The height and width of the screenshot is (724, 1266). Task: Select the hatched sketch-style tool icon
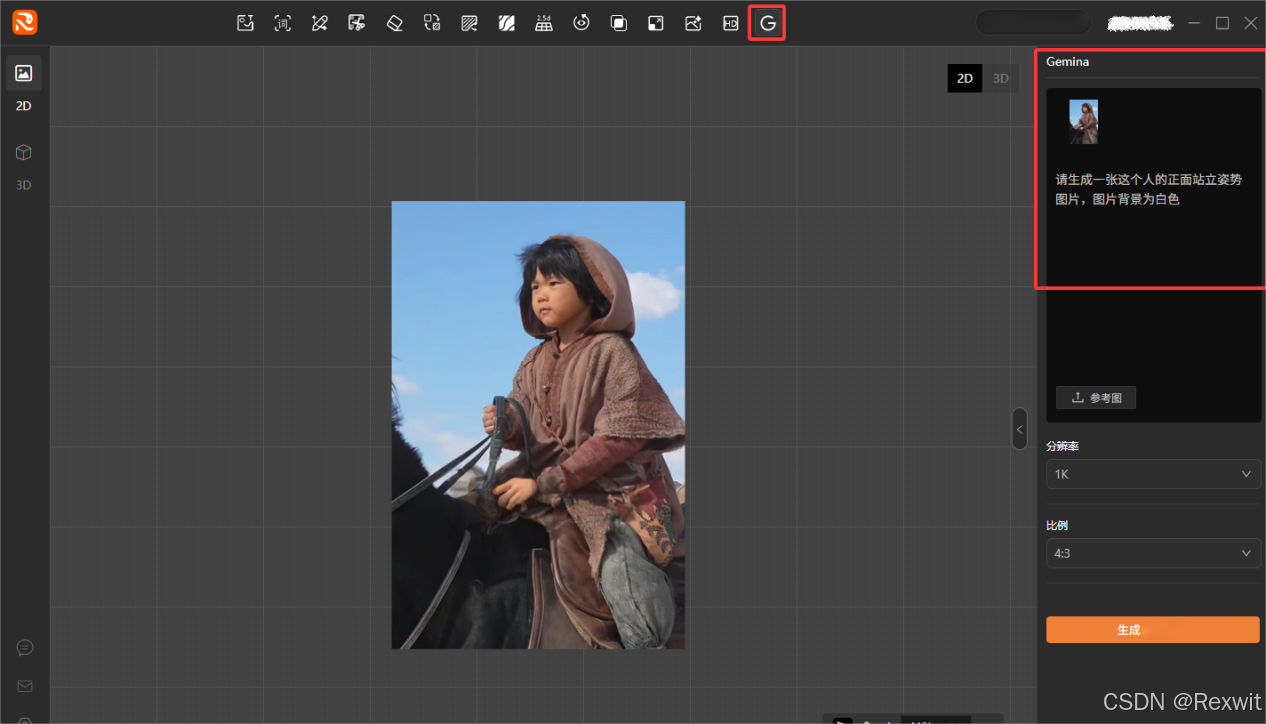click(x=469, y=23)
